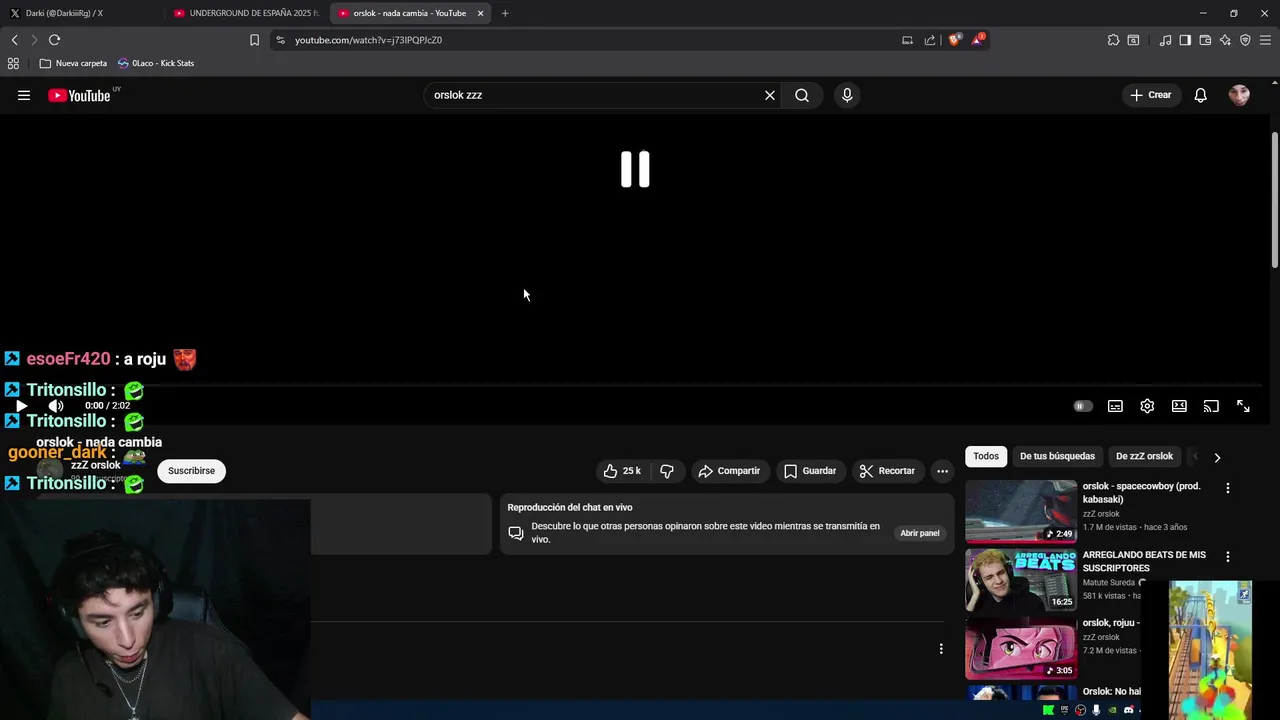1280x720 pixels.
Task: Click the page vertical scrollbar
Action: 1275,200
